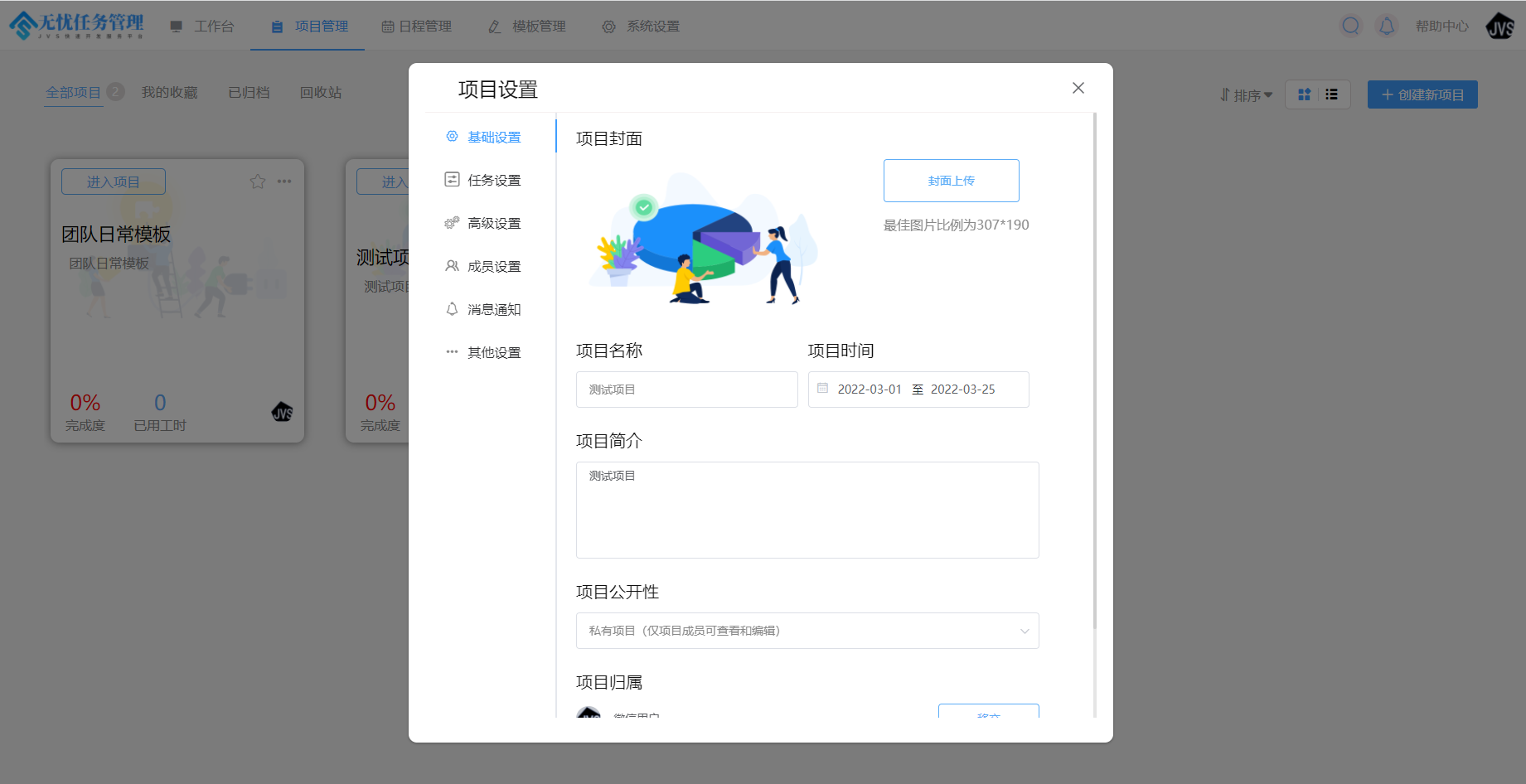Click the project cover illustration

click(x=703, y=238)
